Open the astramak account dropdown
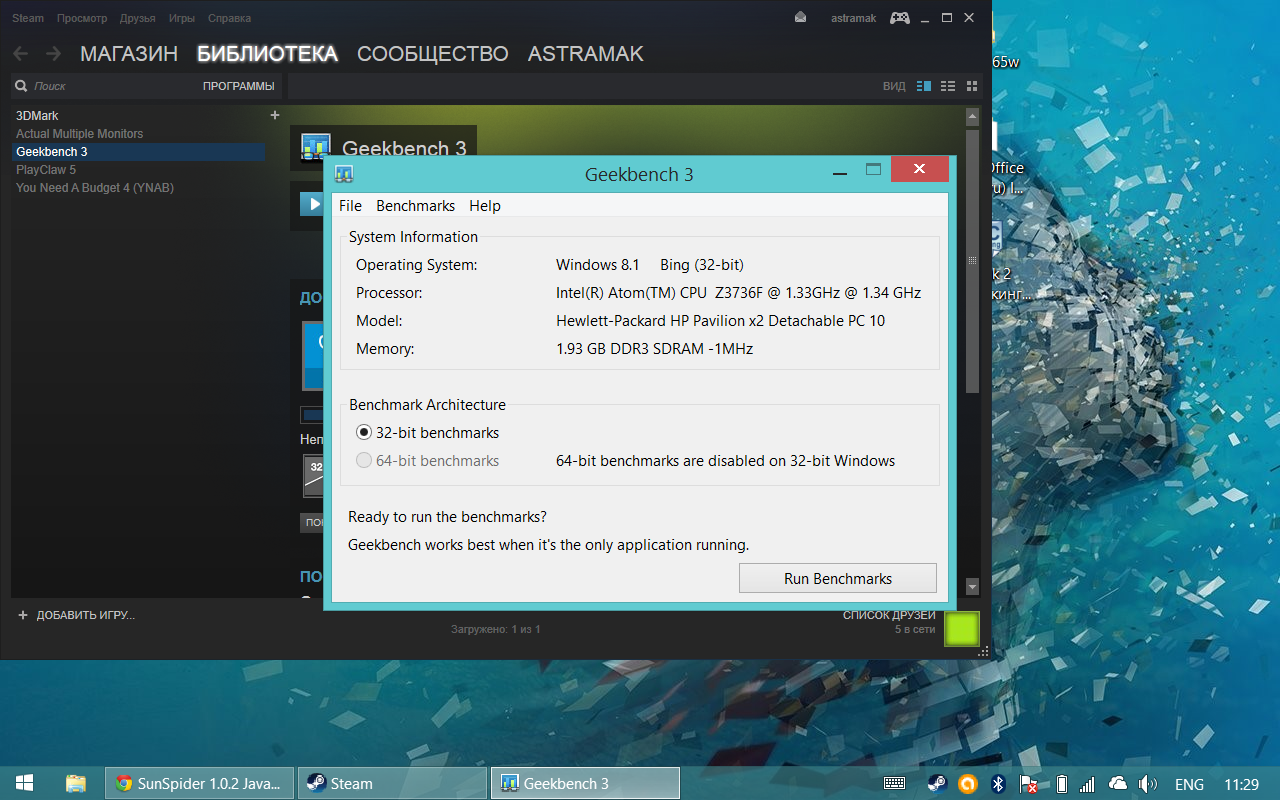The image size is (1280, 800). [x=851, y=18]
